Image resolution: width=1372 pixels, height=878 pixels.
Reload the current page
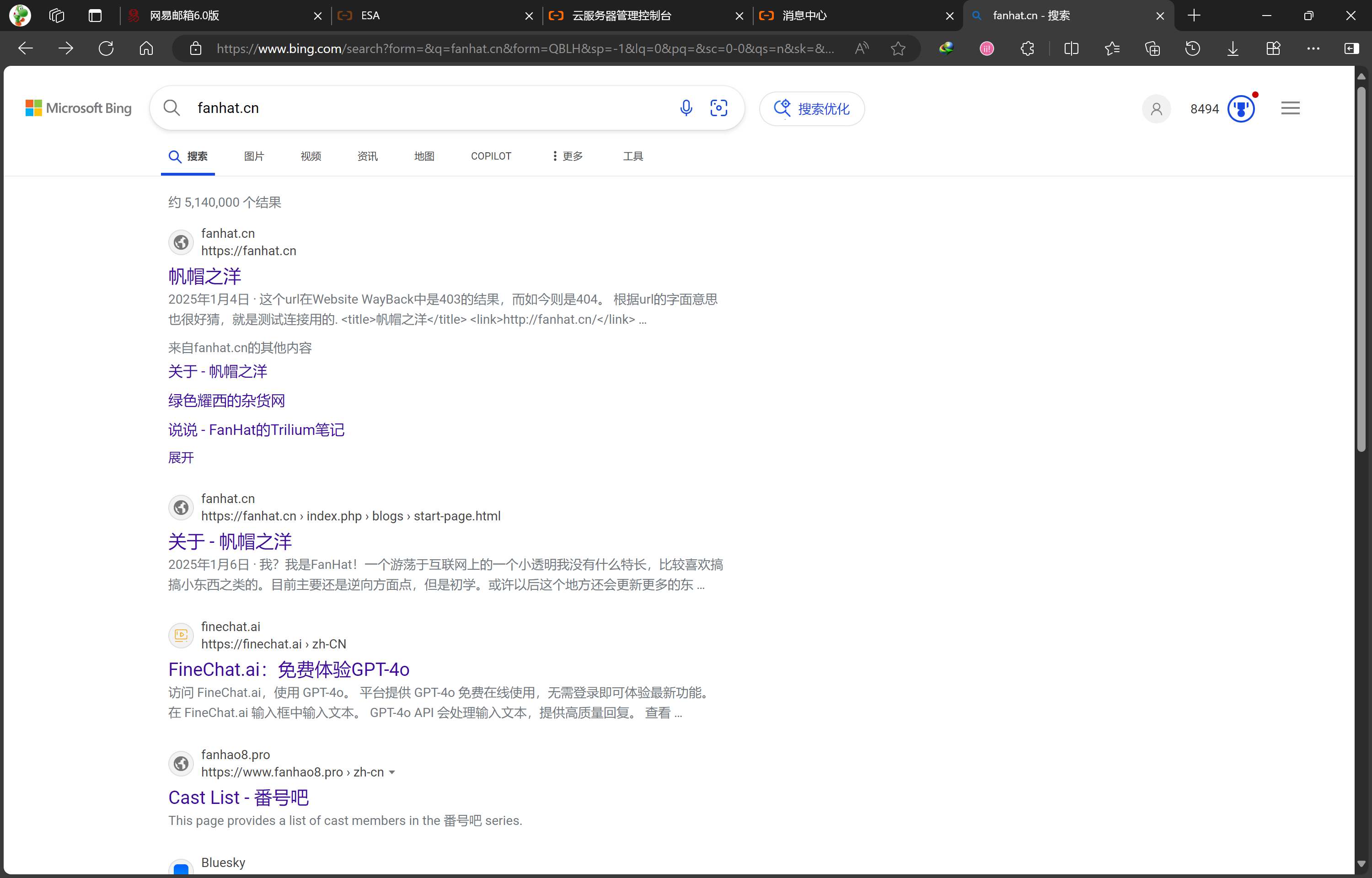click(x=106, y=48)
